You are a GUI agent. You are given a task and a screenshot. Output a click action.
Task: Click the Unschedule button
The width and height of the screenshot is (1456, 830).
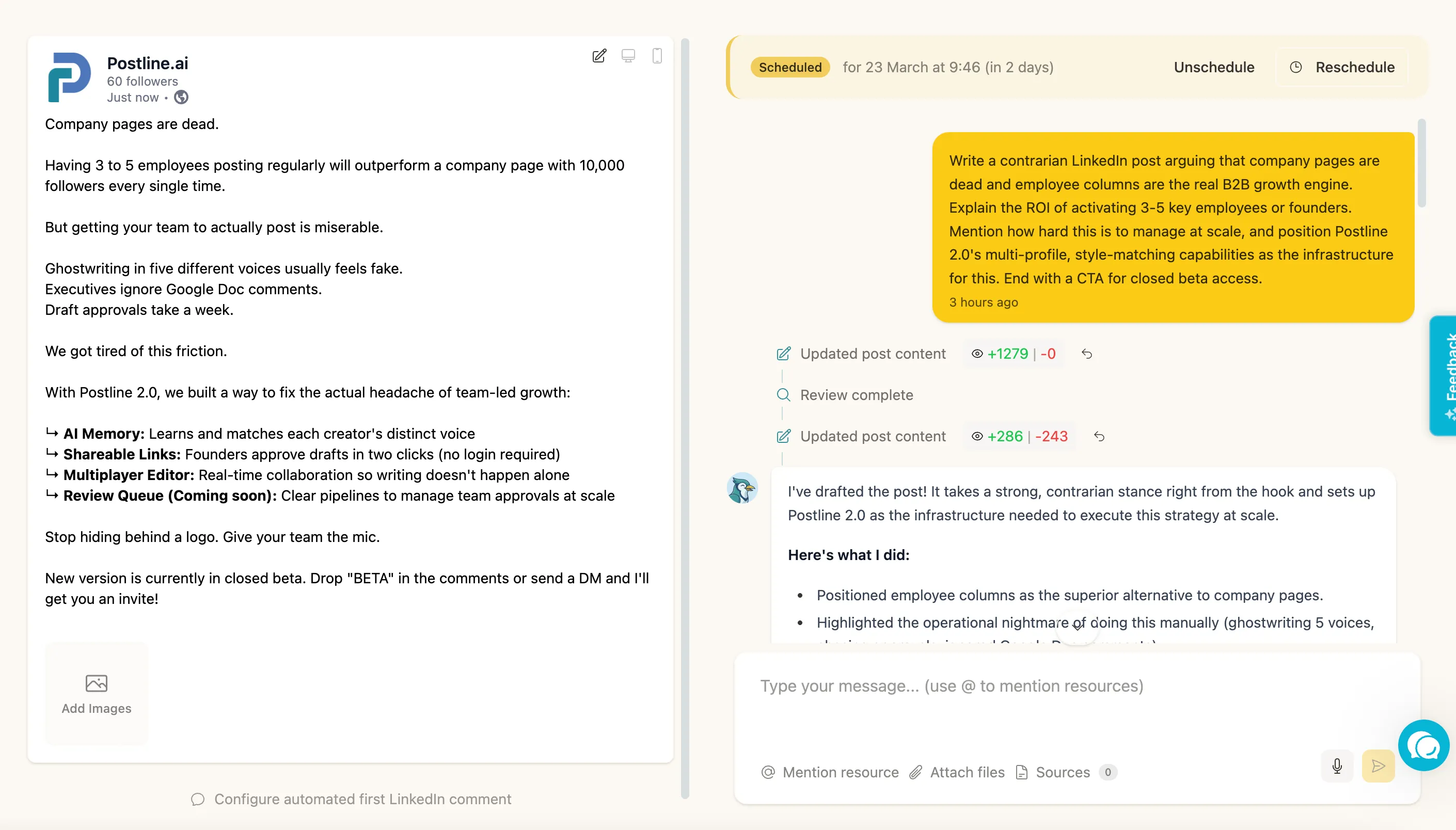coord(1214,67)
